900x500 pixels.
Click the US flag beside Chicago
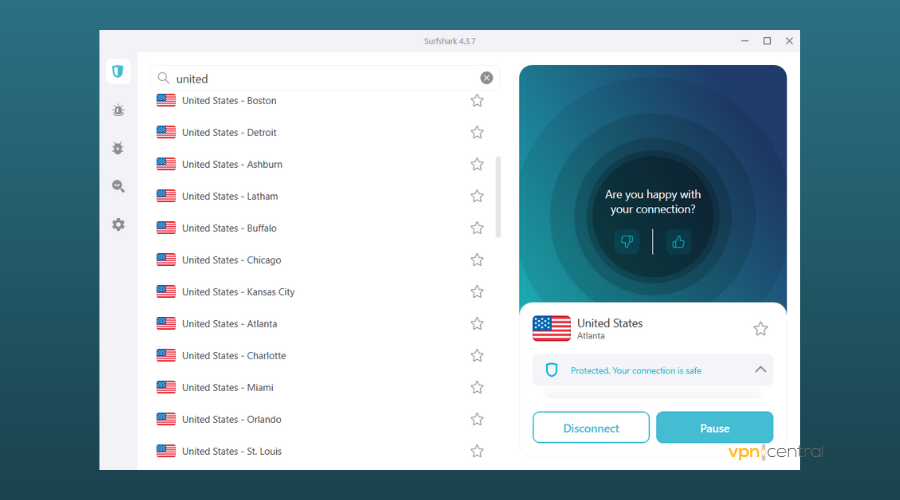(x=166, y=259)
